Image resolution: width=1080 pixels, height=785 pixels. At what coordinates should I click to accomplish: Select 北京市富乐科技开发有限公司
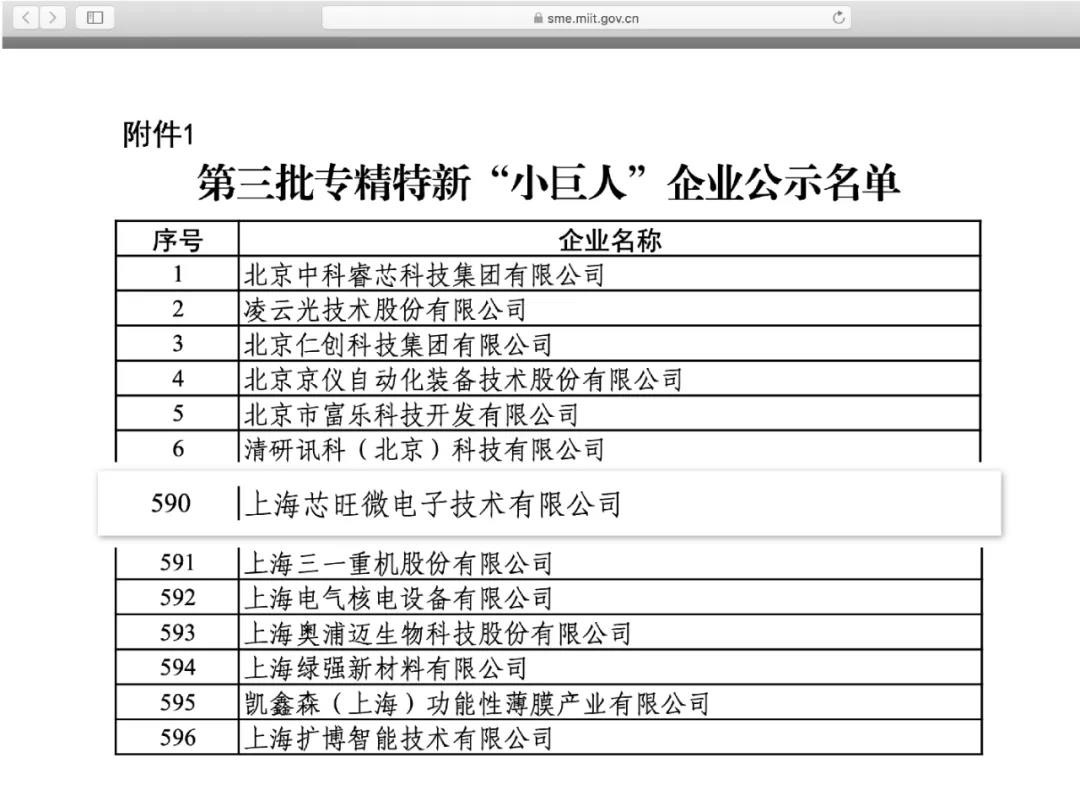click(411, 415)
